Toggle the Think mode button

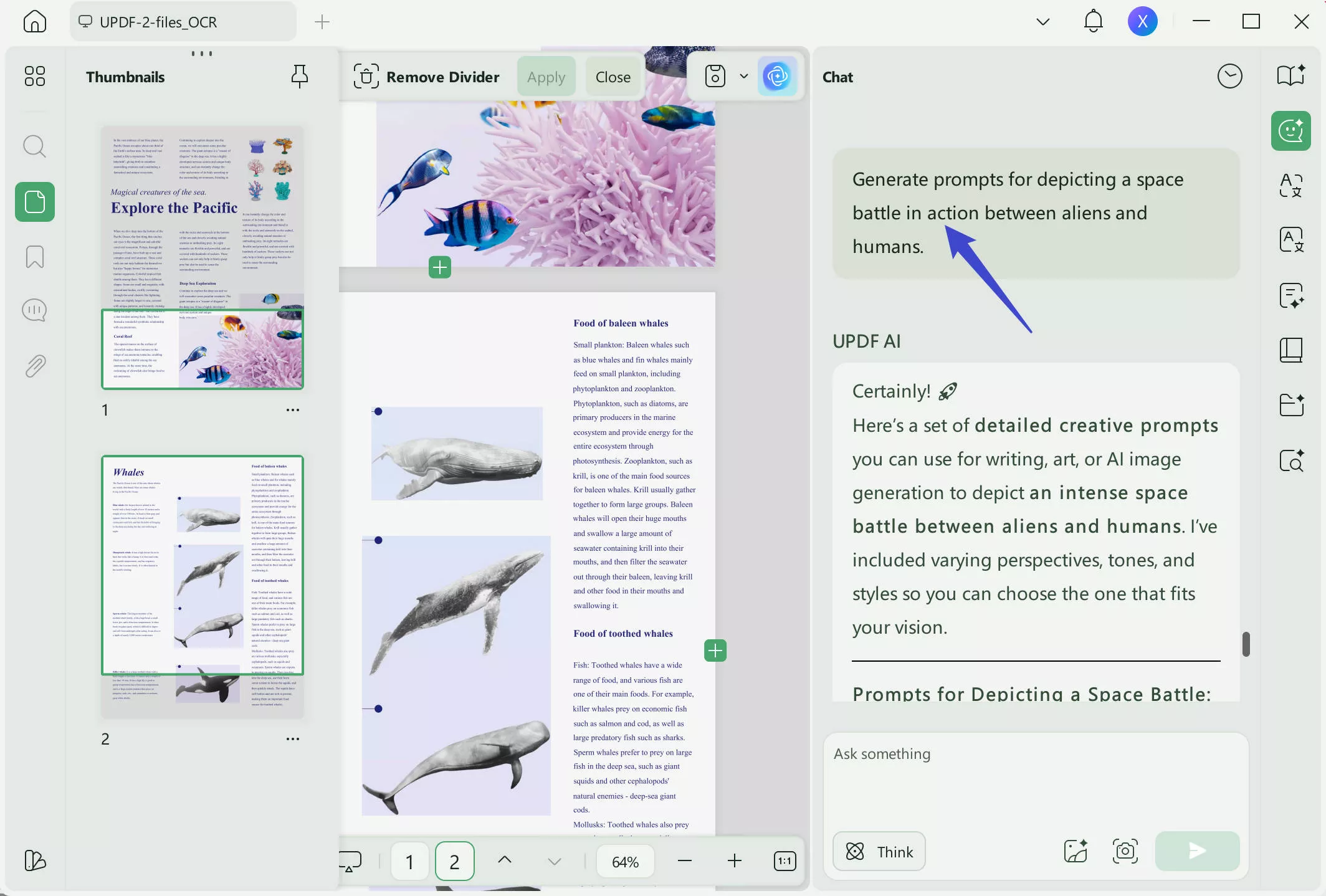tap(879, 851)
